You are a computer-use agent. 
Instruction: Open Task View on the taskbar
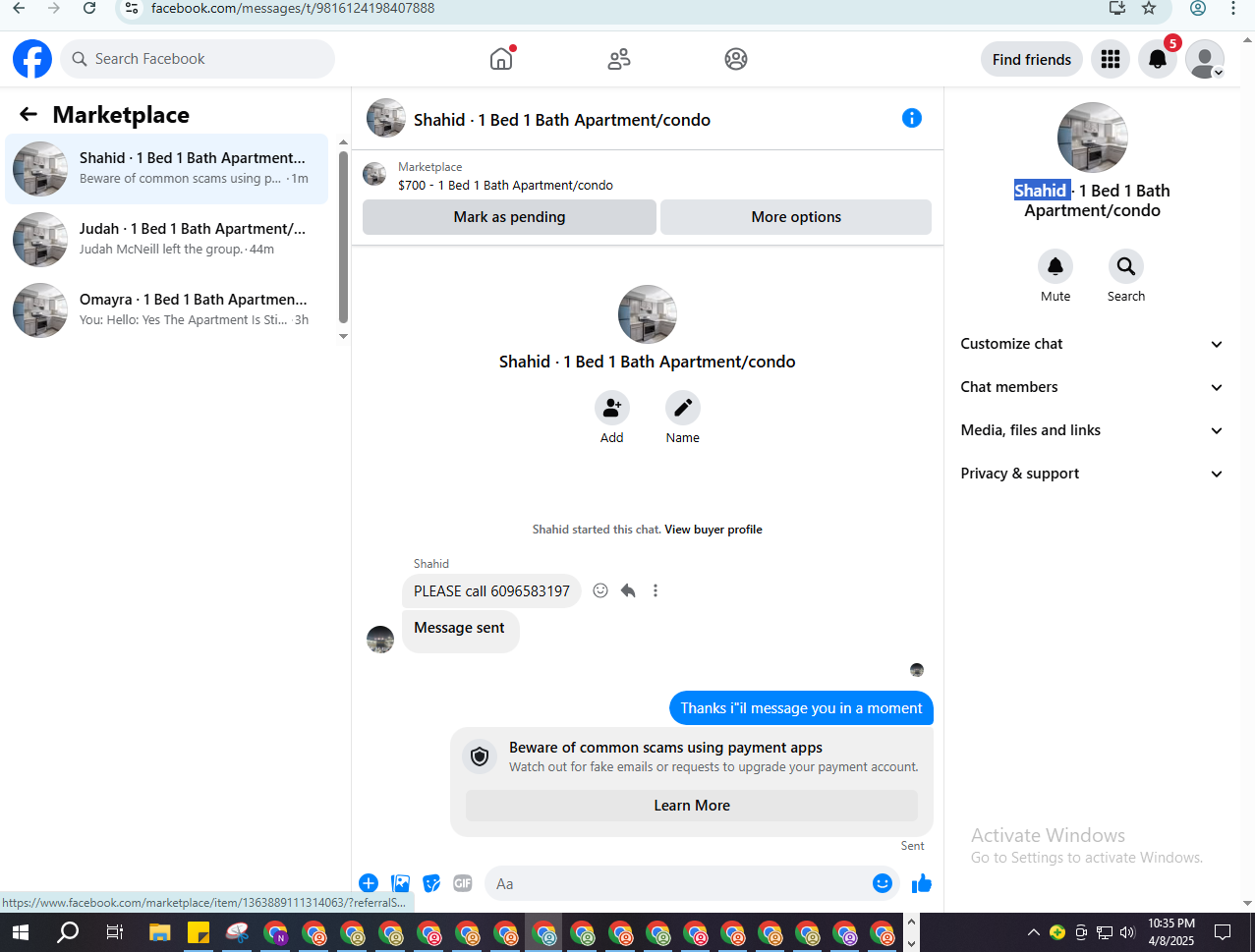(114, 932)
